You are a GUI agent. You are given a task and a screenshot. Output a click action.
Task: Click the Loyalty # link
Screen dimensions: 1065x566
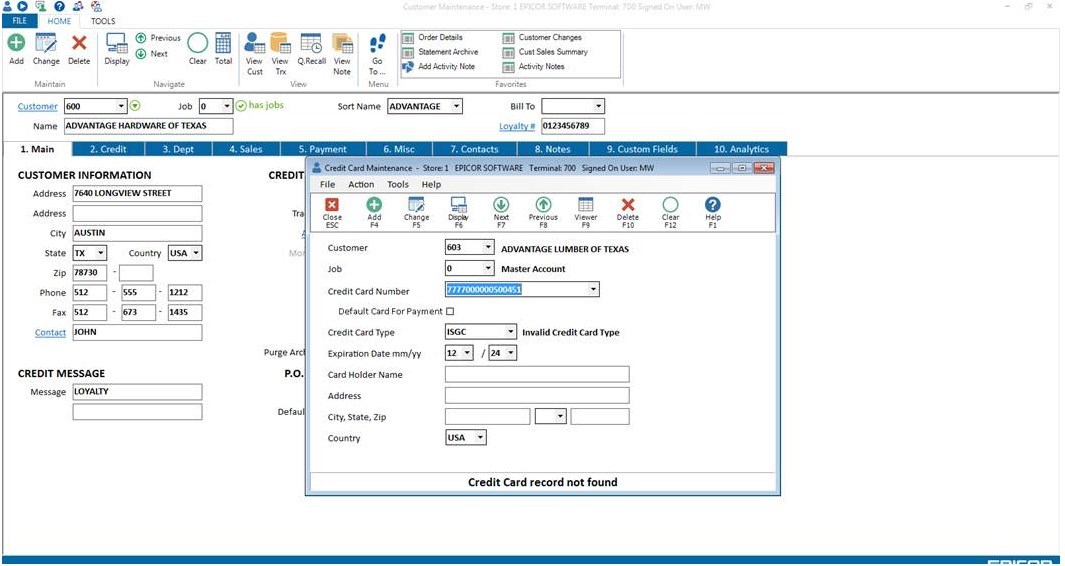coord(517,127)
